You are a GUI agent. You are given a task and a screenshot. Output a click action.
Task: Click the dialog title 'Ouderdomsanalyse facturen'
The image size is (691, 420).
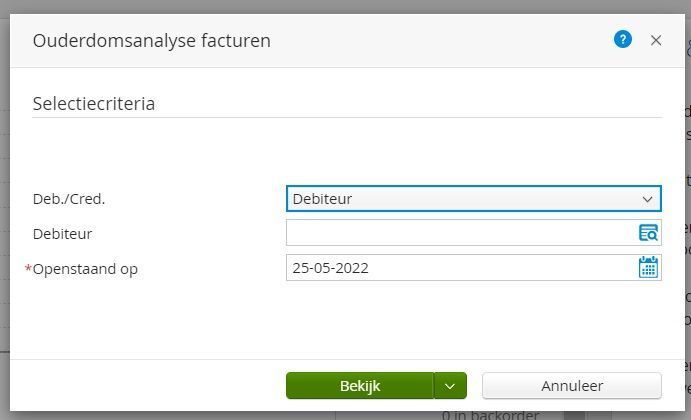pos(152,41)
